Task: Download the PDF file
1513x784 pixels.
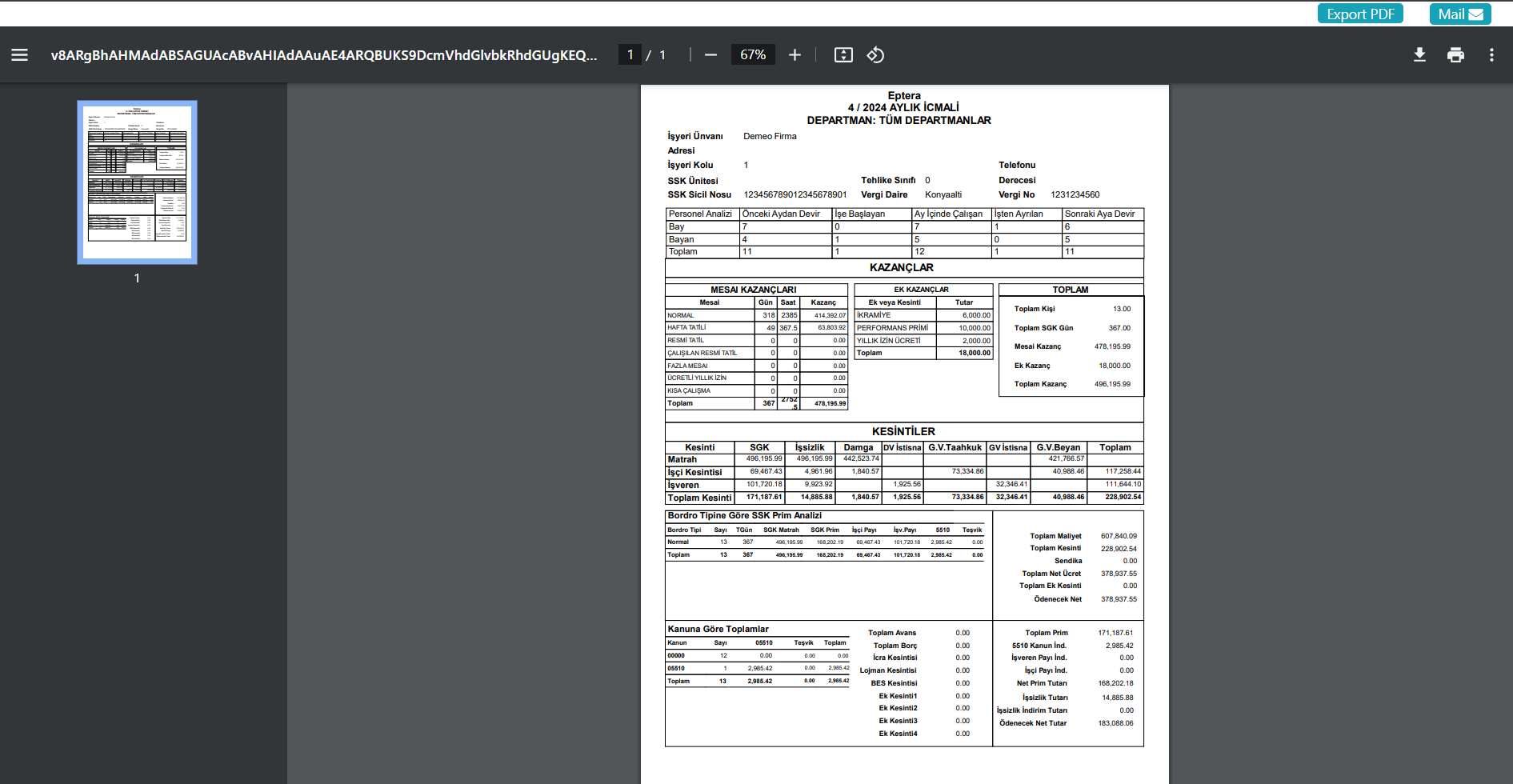Action: point(1419,55)
